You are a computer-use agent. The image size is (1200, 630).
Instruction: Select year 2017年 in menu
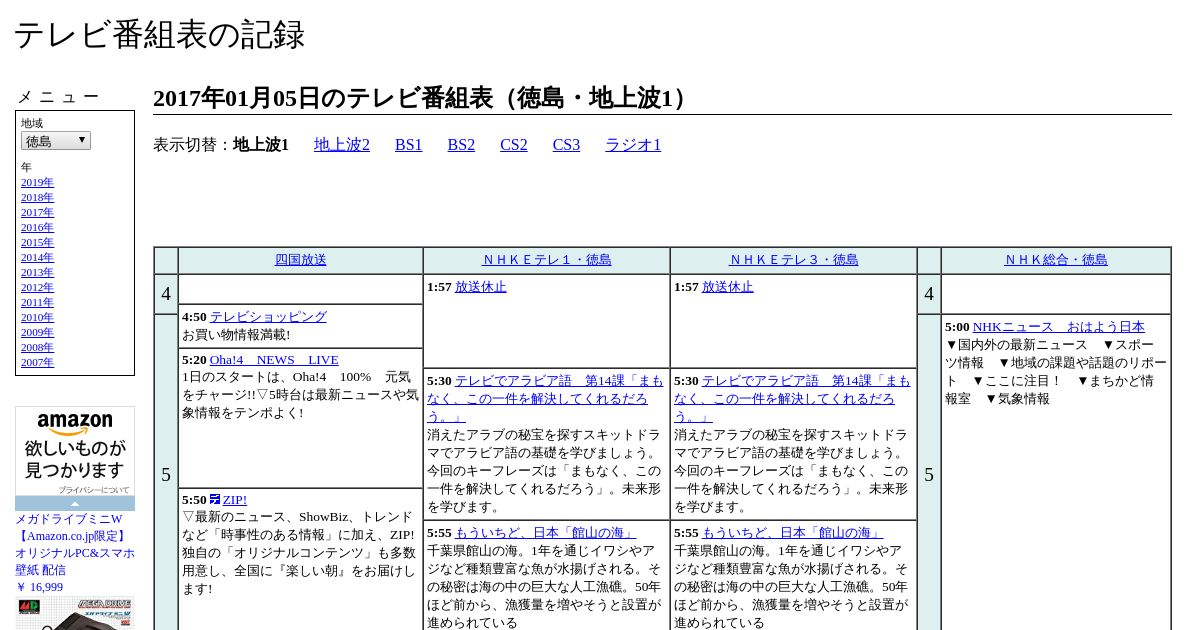click(37, 212)
